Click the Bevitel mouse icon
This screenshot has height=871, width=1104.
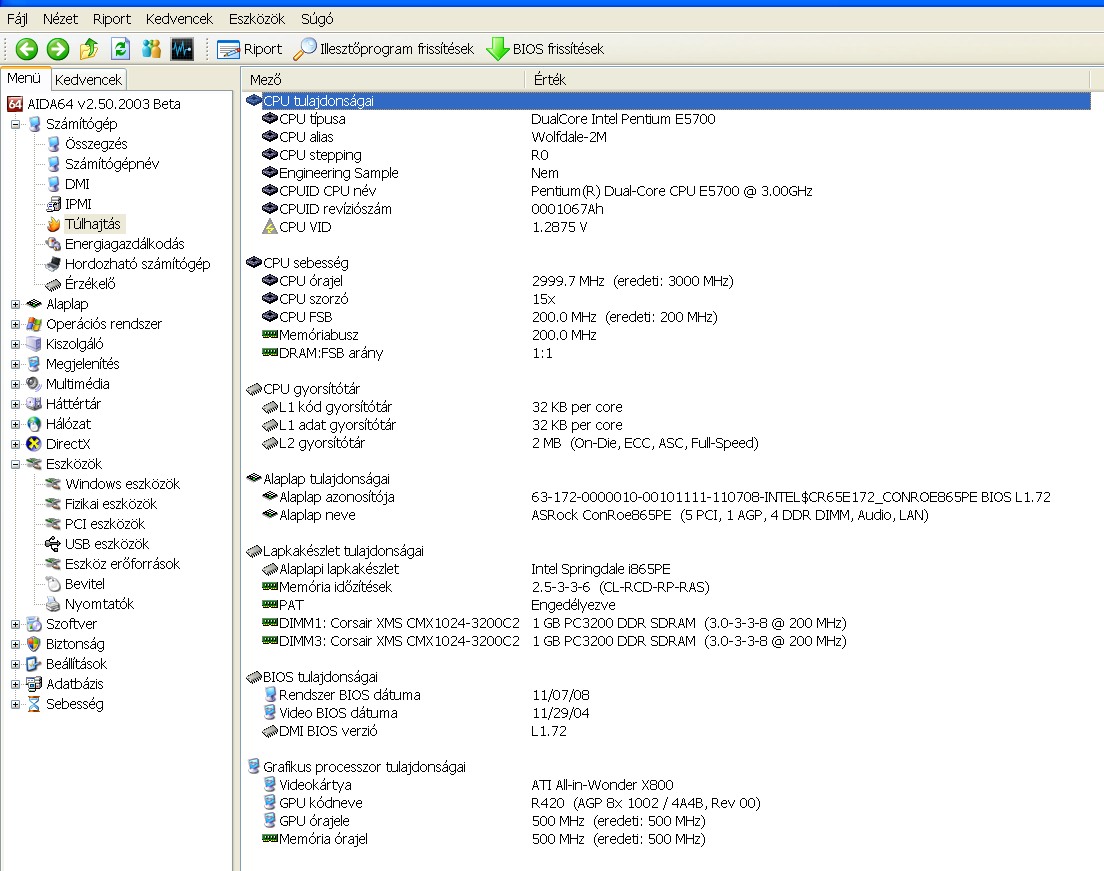coord(54,584)
